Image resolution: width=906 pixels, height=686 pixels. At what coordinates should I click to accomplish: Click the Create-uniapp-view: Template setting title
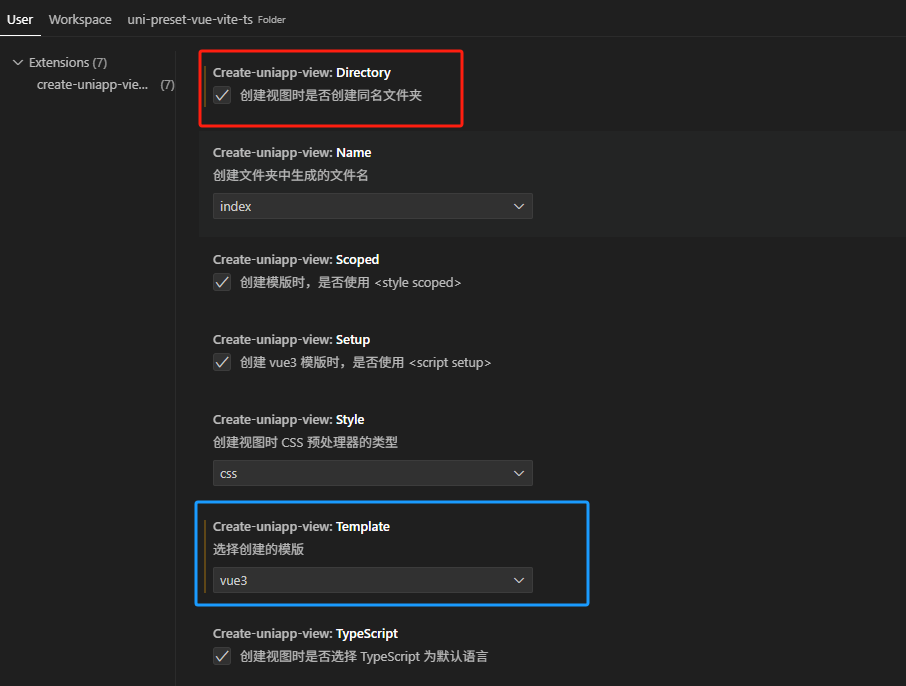301,526
